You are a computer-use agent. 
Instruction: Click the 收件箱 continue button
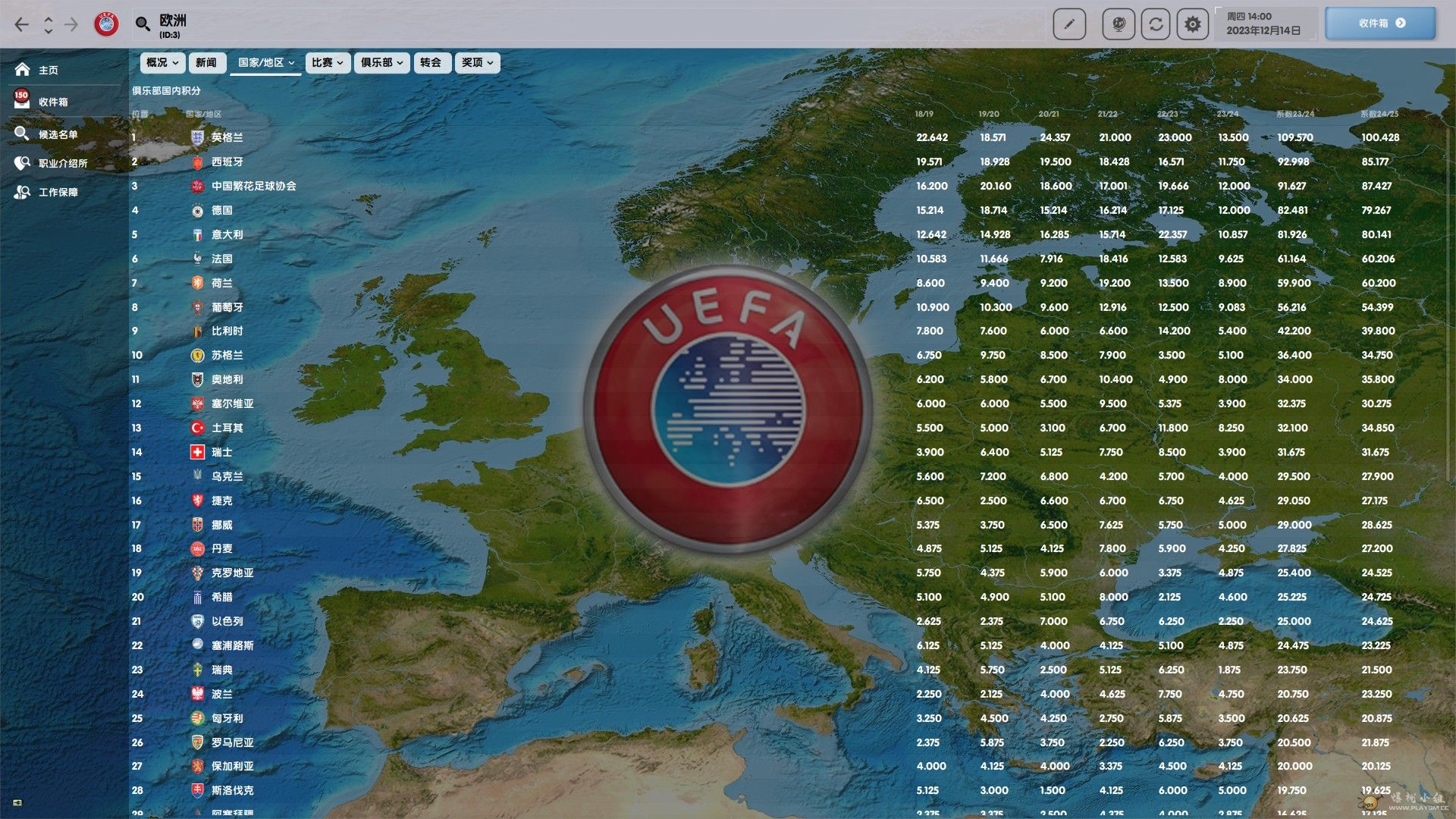click(x=1380, y=24)
